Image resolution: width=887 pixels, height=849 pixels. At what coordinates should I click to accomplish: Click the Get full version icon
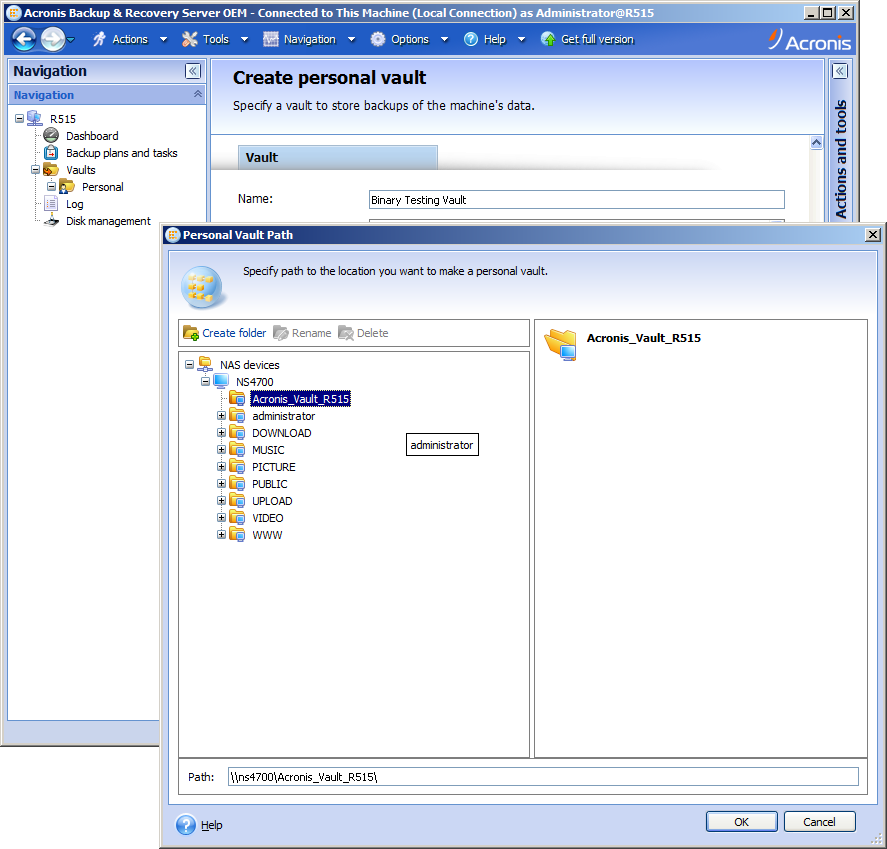coord(548,39)
